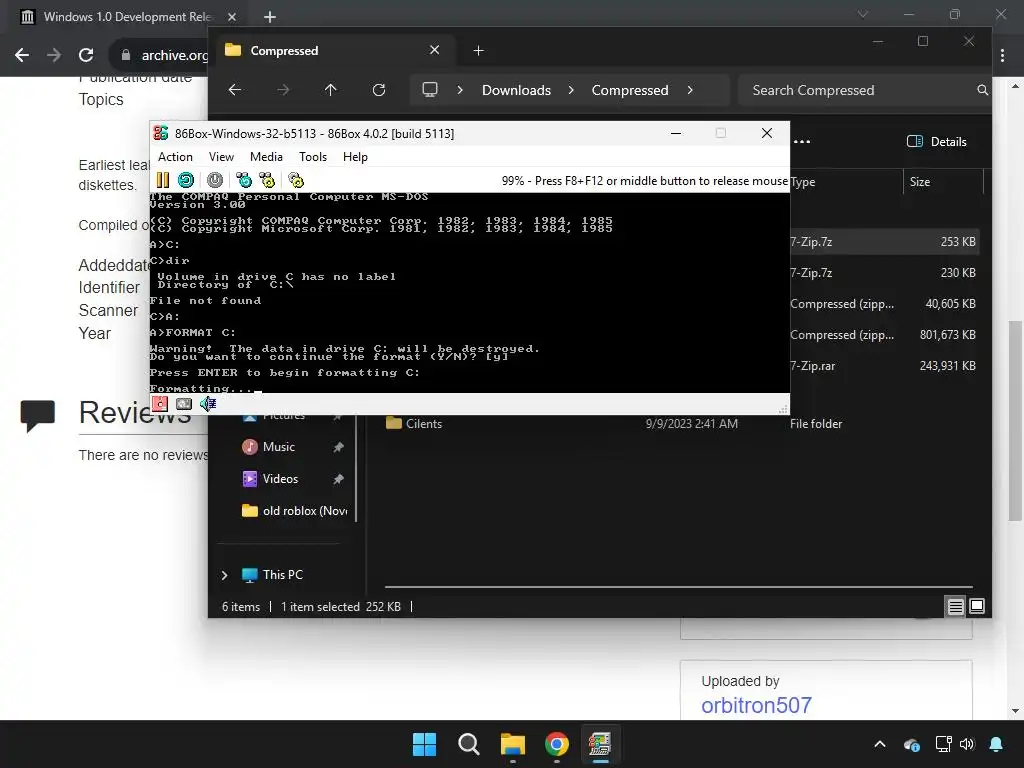Open the old roblox folder in sidebar
1024x768 pixels.
click(x=295, y=511)
